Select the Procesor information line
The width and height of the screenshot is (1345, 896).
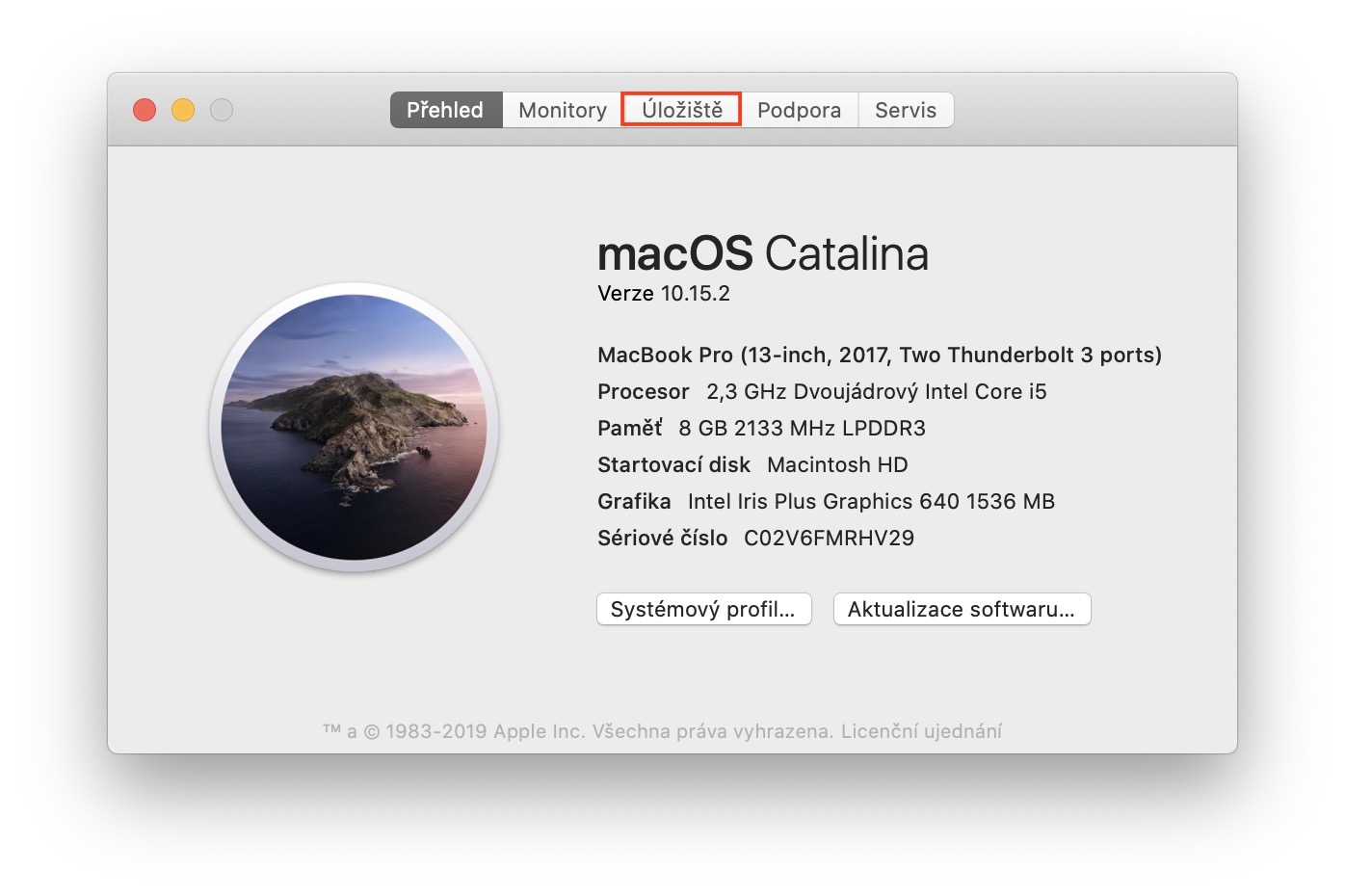[821, 391]
